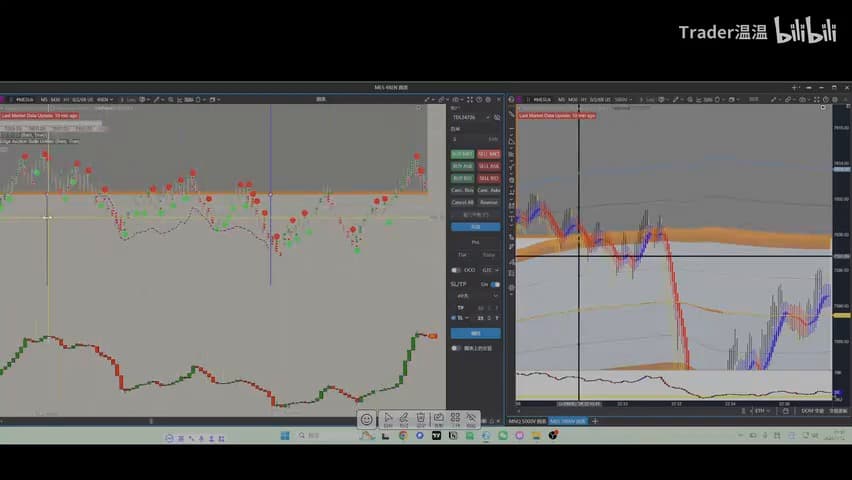The height and width of the screenshot is (480, 852).
Task: Click emoji smiley on annotation toolbar
Action: (367, 419)
